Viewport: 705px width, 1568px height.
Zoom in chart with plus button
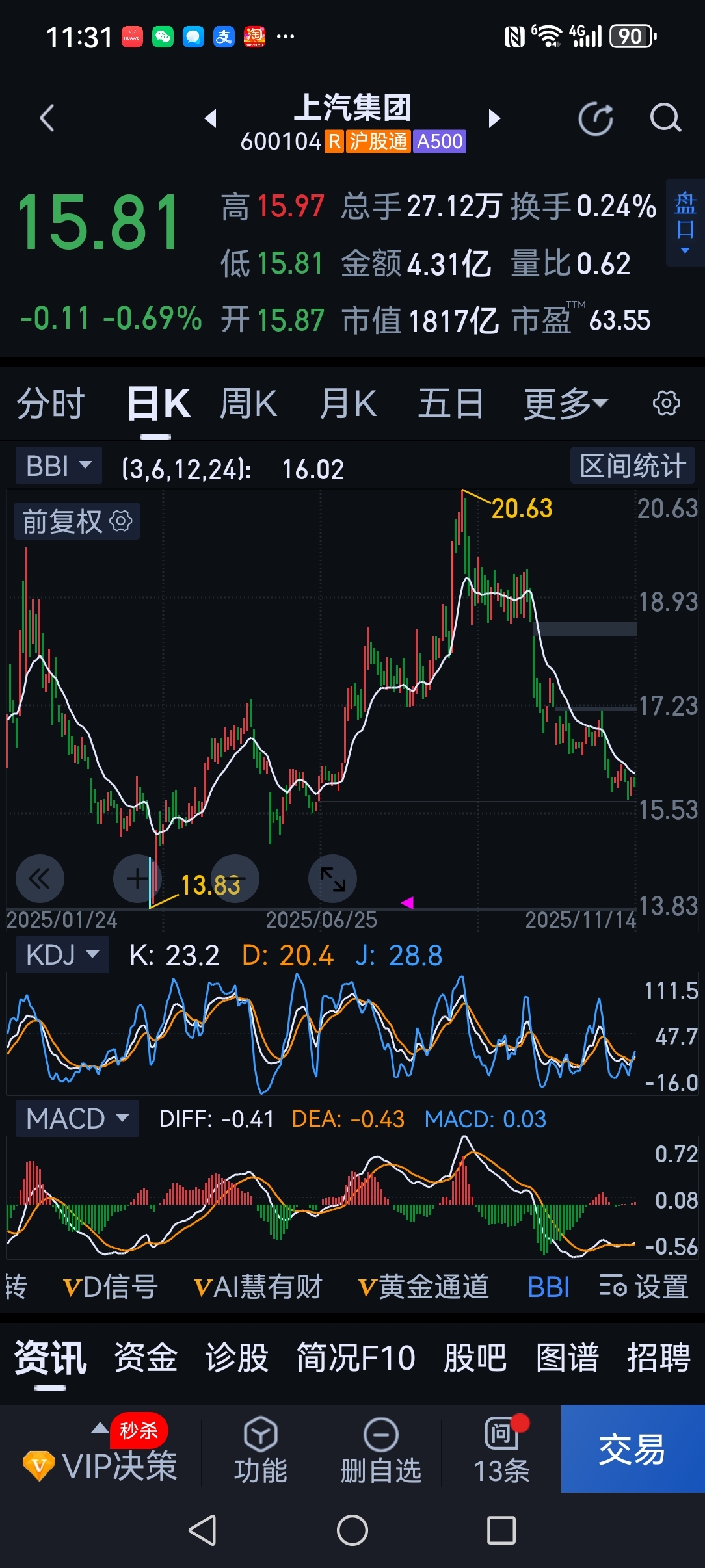(x=137, y=879)
